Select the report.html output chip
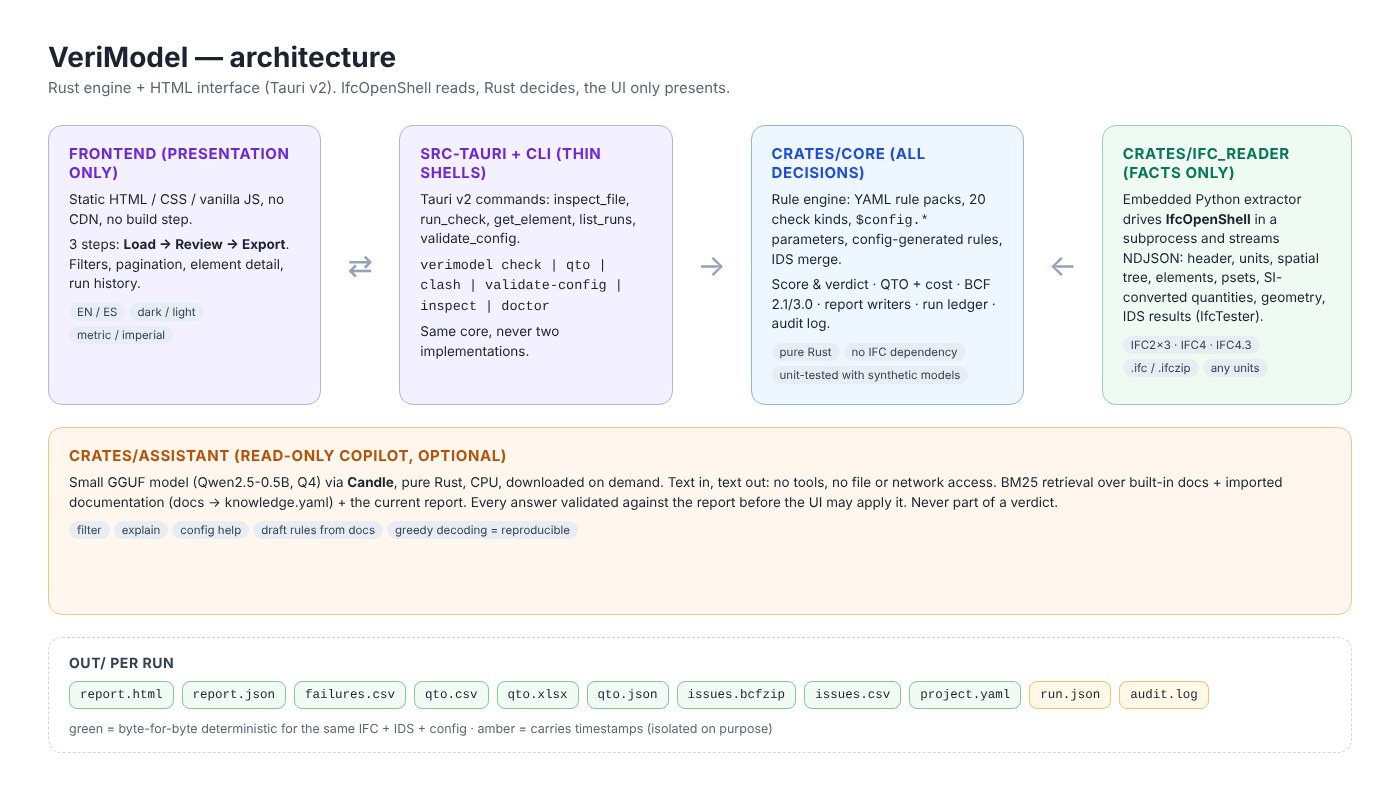1400x800 pixels. 122,694
